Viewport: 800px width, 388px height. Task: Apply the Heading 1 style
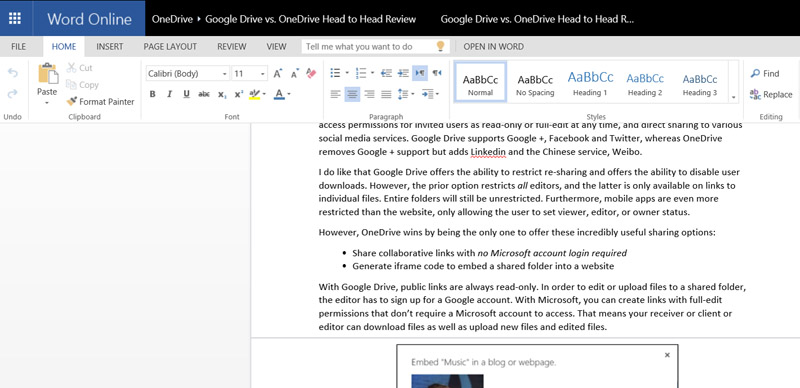coord(590,82)
